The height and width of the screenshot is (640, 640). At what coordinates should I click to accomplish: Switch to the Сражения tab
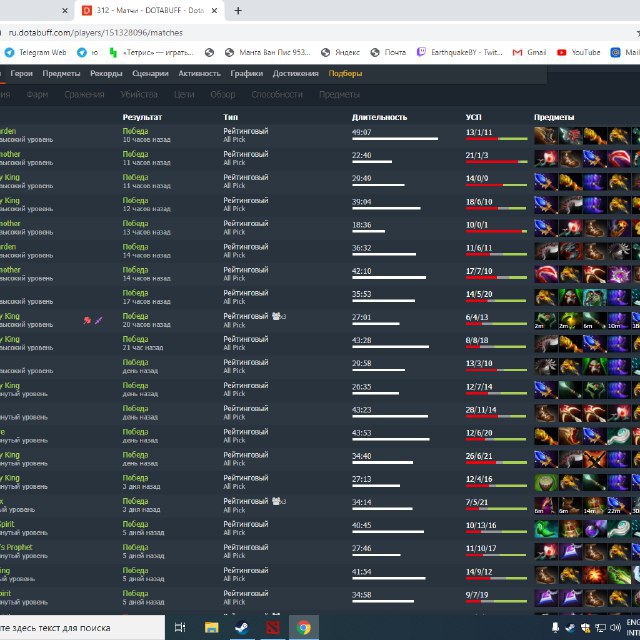[84, 95]
